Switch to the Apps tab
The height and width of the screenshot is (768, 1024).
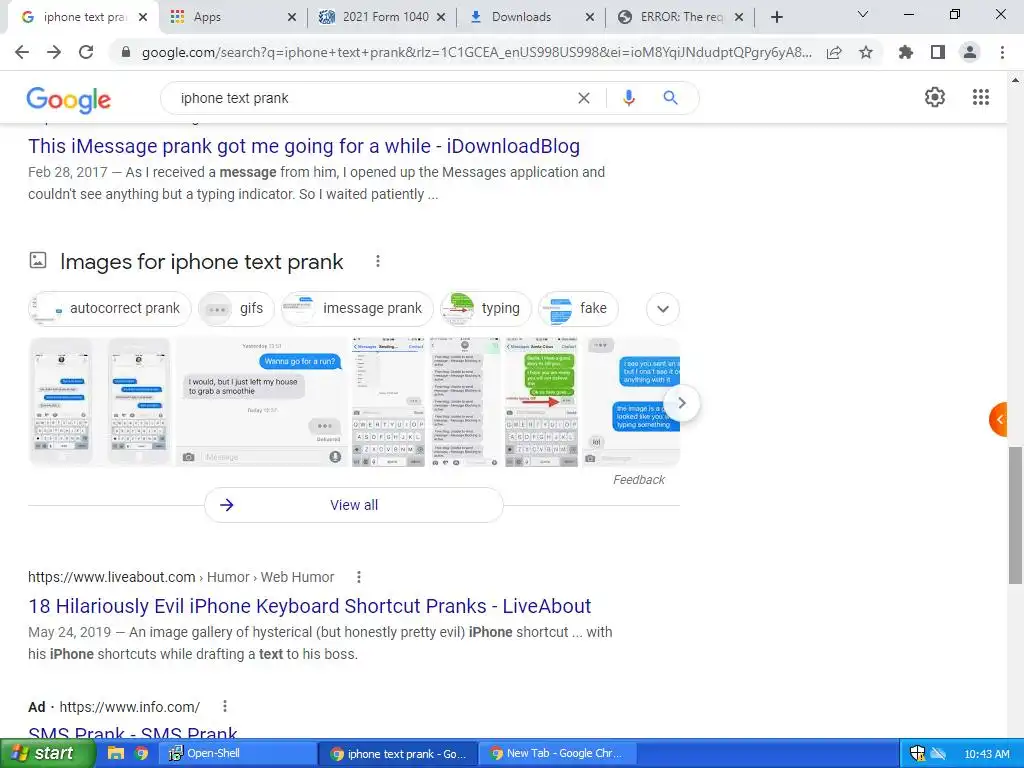(x=231, y=17)
